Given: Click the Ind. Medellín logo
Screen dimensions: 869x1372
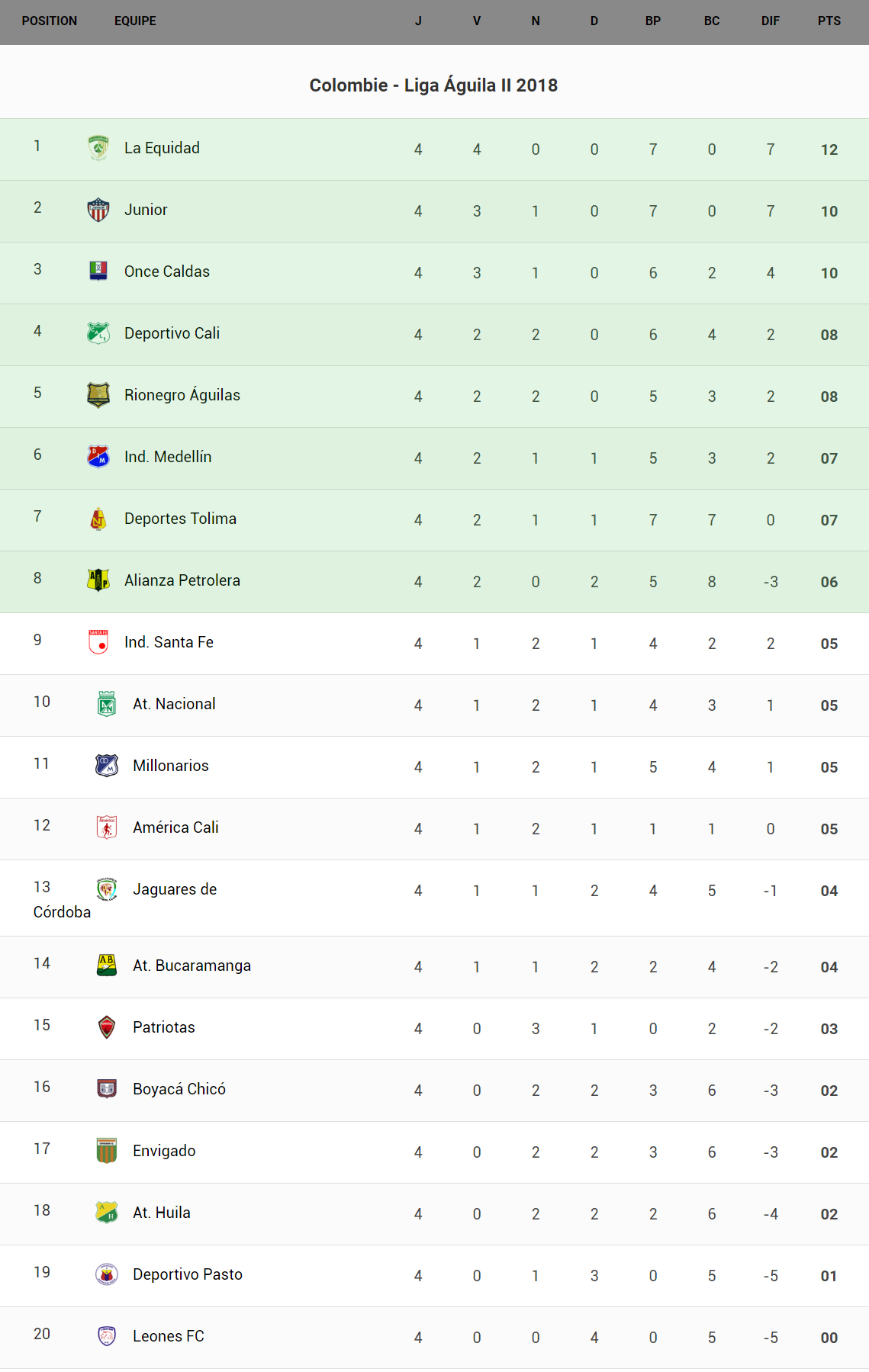Looking at the screenshot, I should point(98,457).
